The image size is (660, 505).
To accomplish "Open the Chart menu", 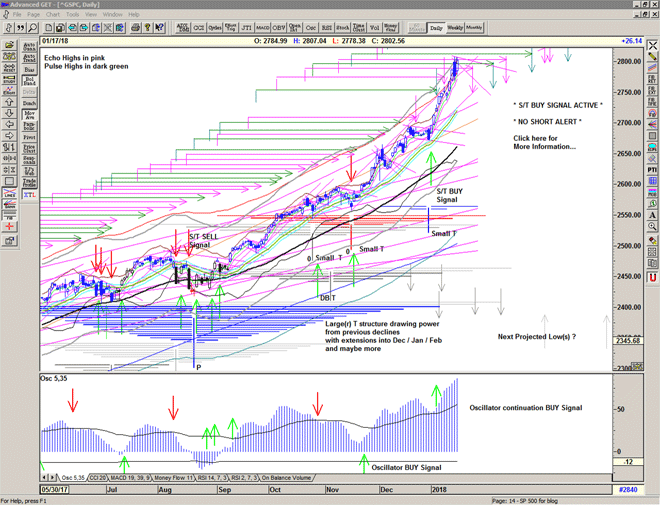I will coord(52,15).
